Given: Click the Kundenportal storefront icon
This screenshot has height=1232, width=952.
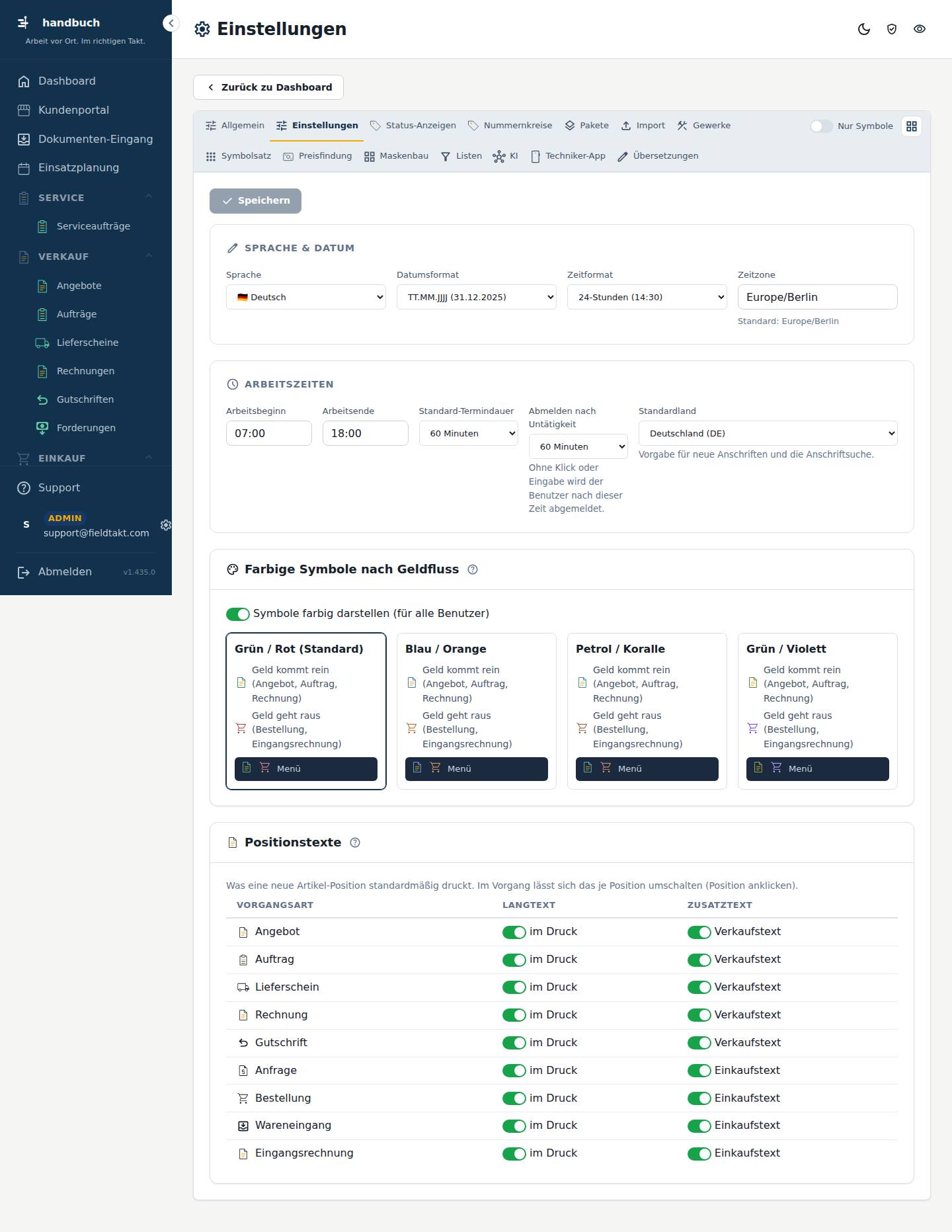Looking at the screenshot, I should [x=24, y=110].
